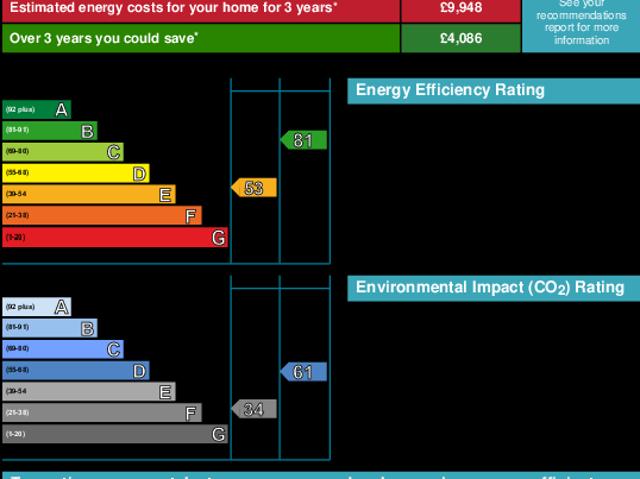Click the £9,948 estimated energy cost value
The image size is (640, 479).
tap(460, 10)
